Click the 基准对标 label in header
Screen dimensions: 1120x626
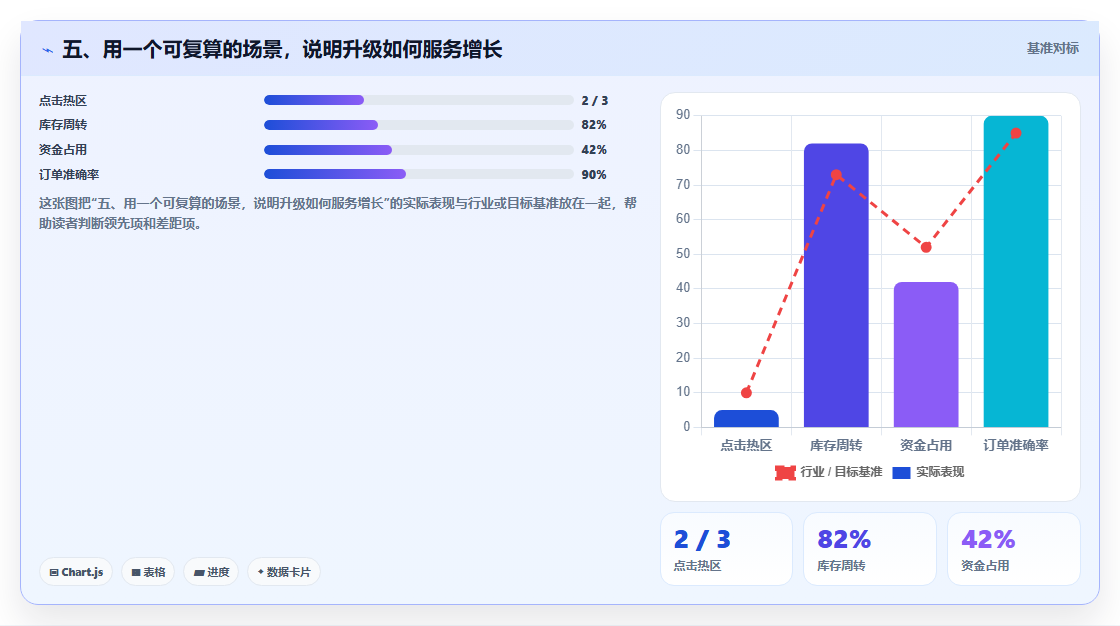(1052, 49)
